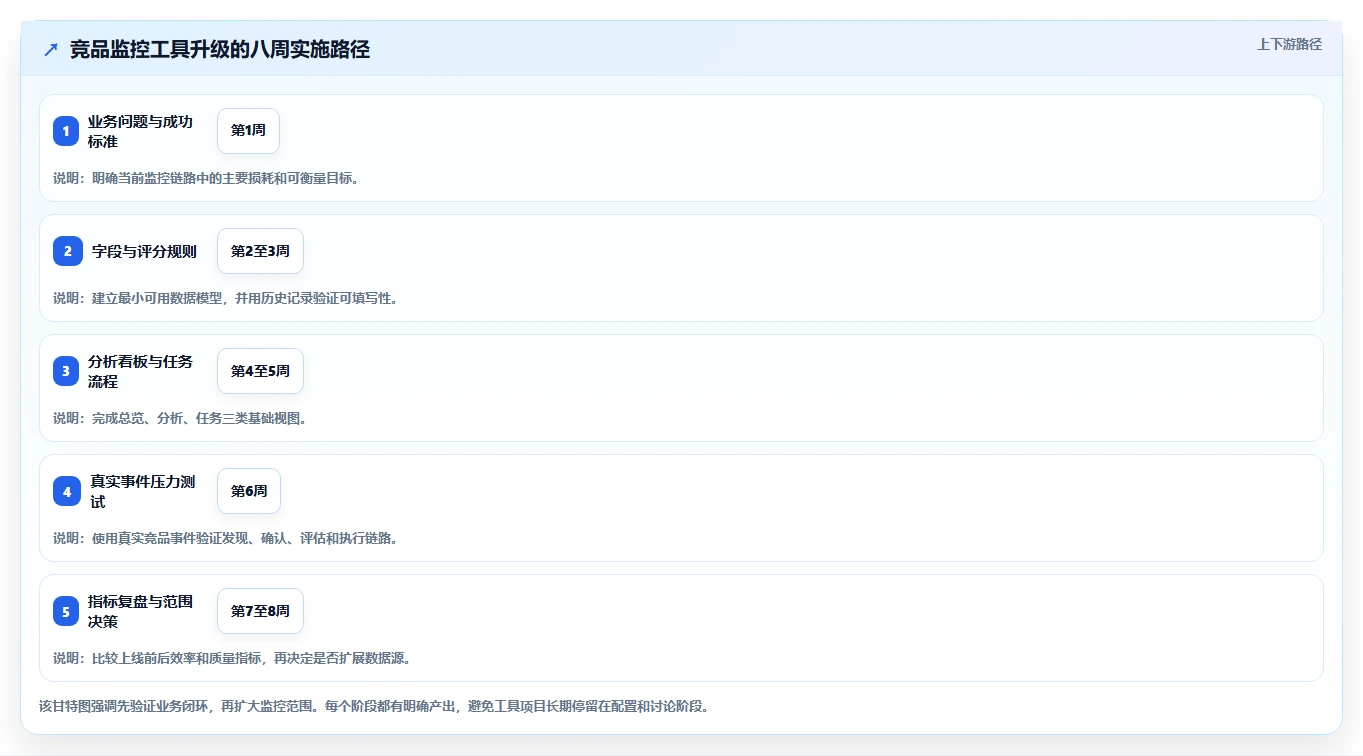Click the 分析看板与任务流程 step title
This screenshot has width=1363, height=756.
coord(140,371)
